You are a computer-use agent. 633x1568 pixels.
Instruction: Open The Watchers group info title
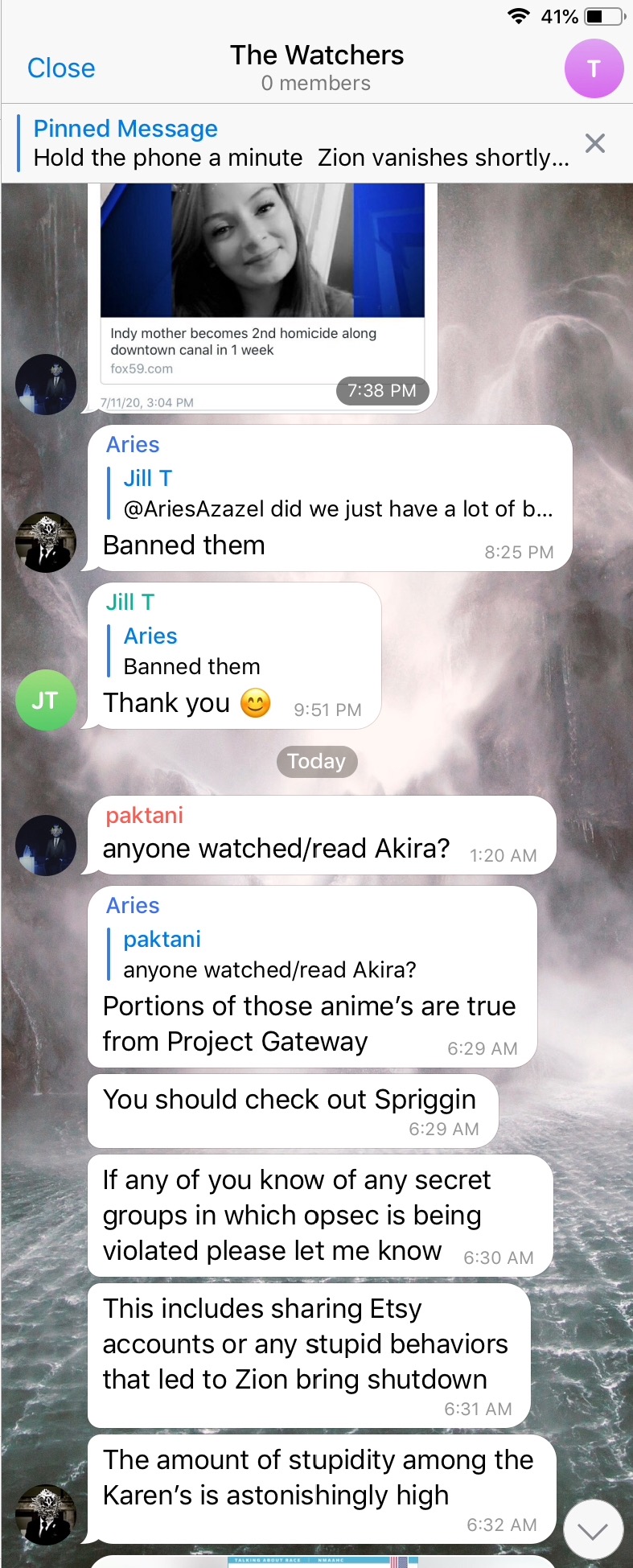click(317, 56)
